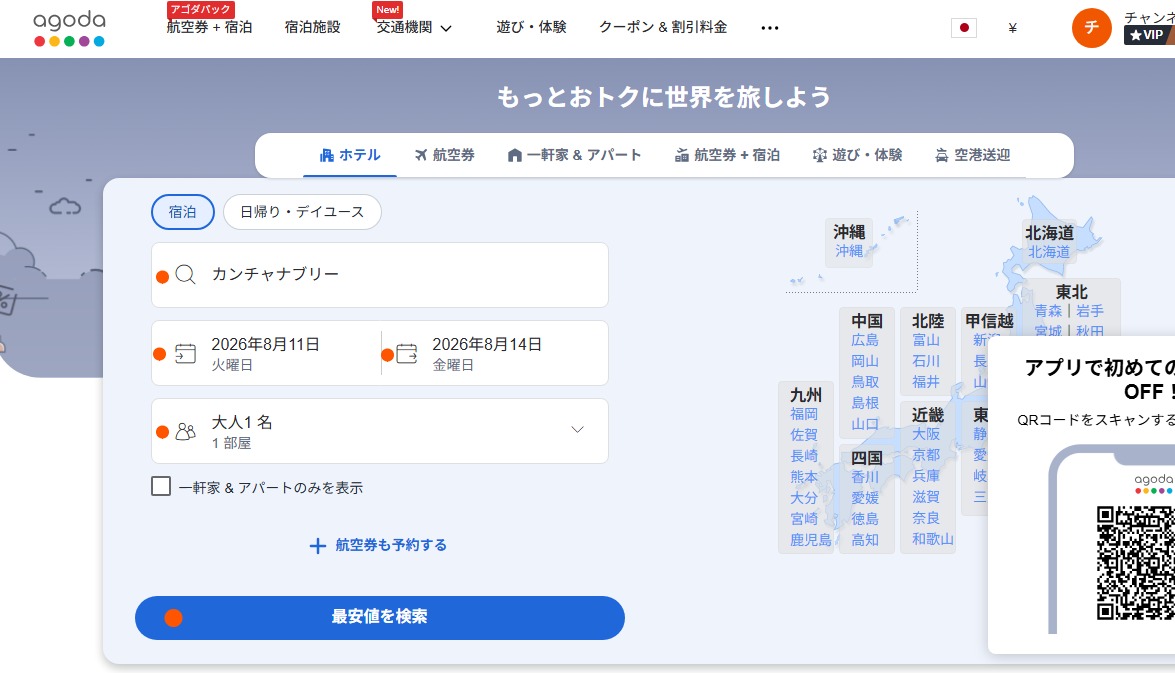Viewport: 1175px width, 673px height.
Task: Click the plus icon beside 航空券も予約する
Action: (x=318, y=546)
